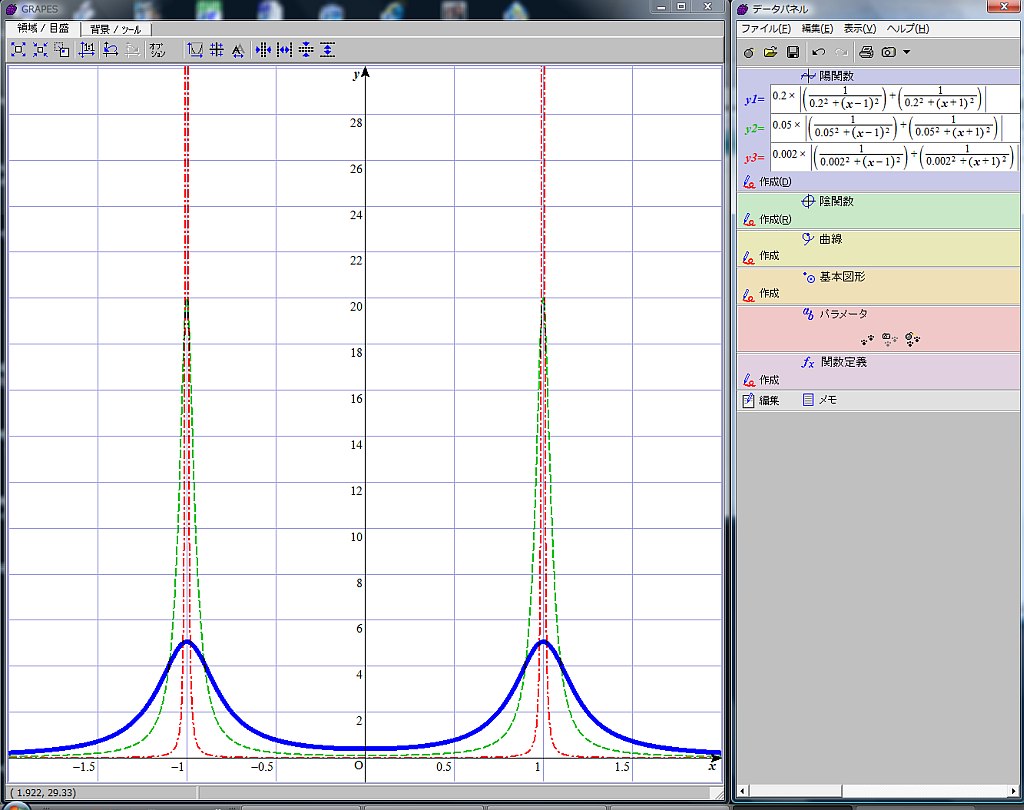Image resolution: width=1024 pixels, height=810 pixels.
Task: Print using the printer icon
Action: (x=866, y=51)
